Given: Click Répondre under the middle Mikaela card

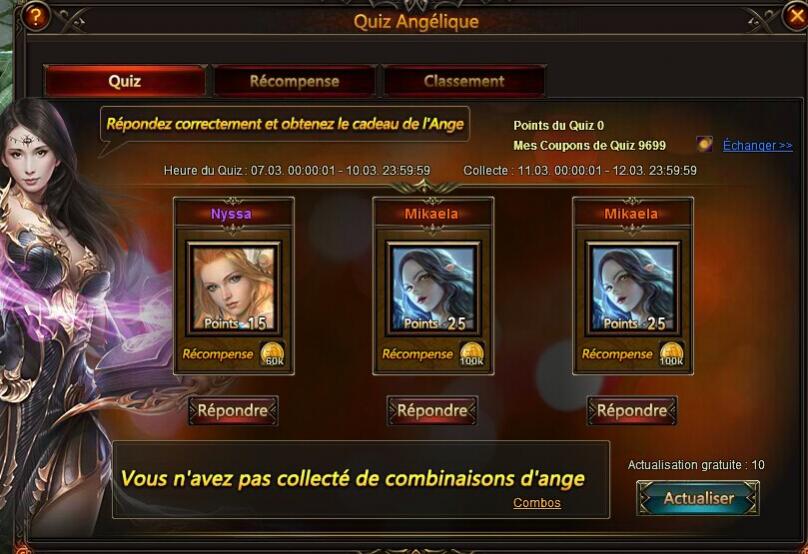Looking at the screenshot, I should (432, 411).
